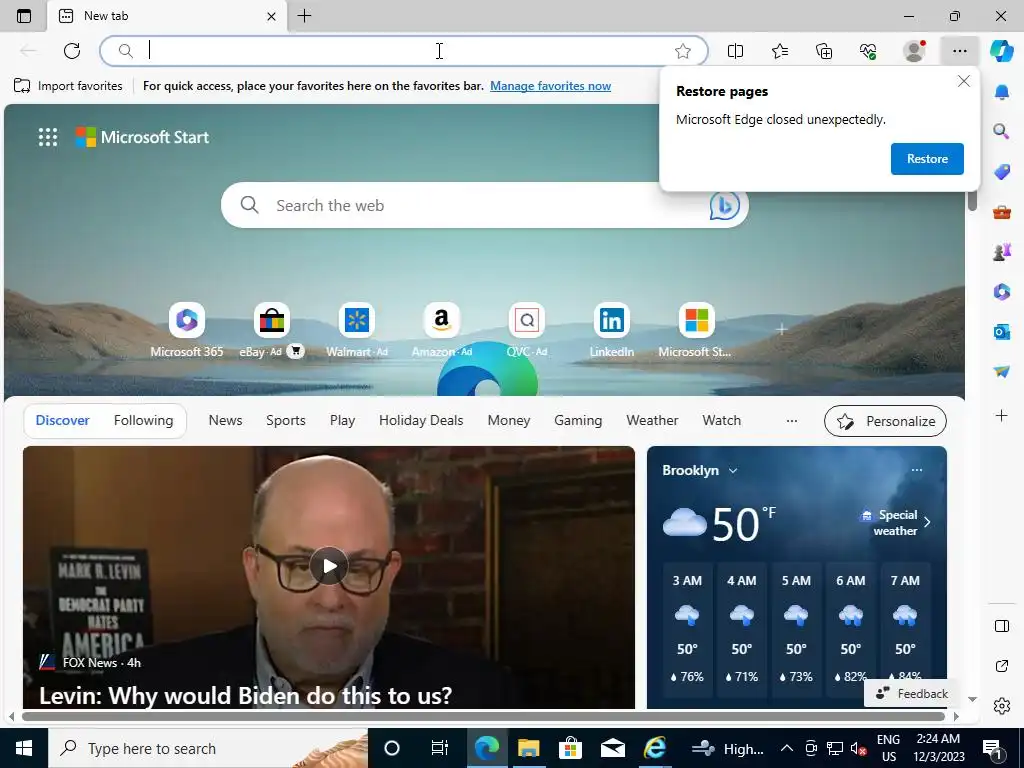
Task: Open weather card more options
Action: pyautogui.click(x=917, y=470)
